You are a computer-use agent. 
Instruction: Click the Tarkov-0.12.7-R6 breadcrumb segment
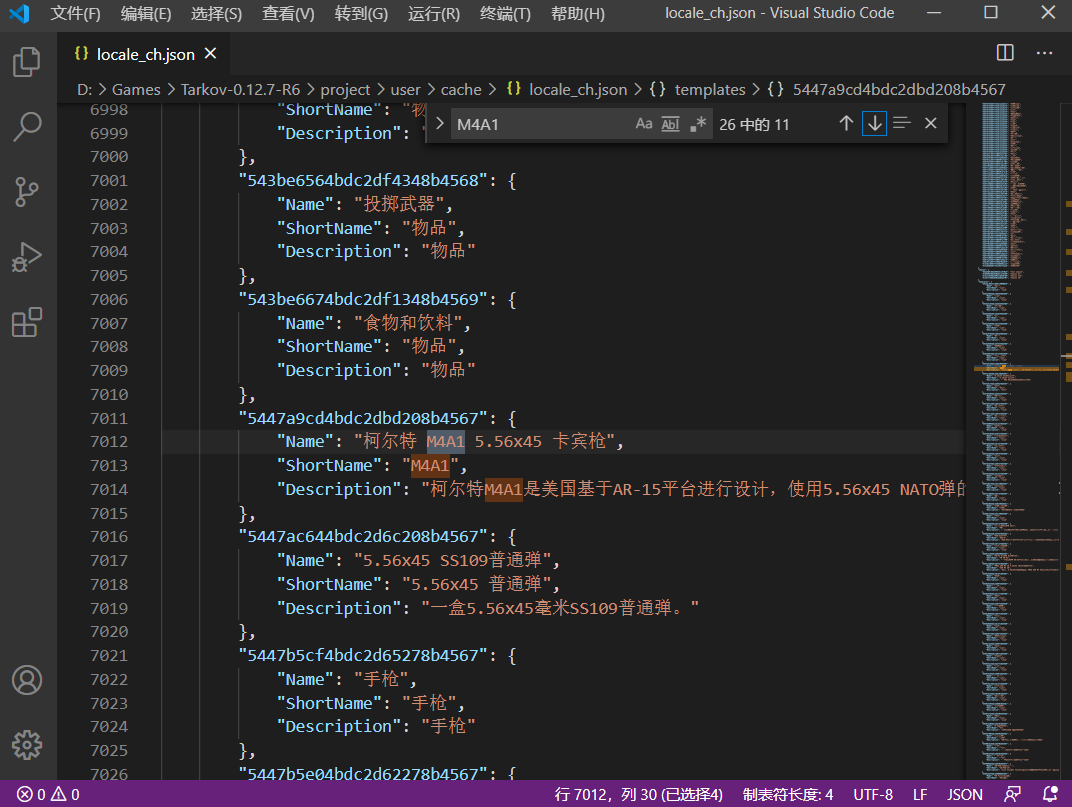coord(240,90)
